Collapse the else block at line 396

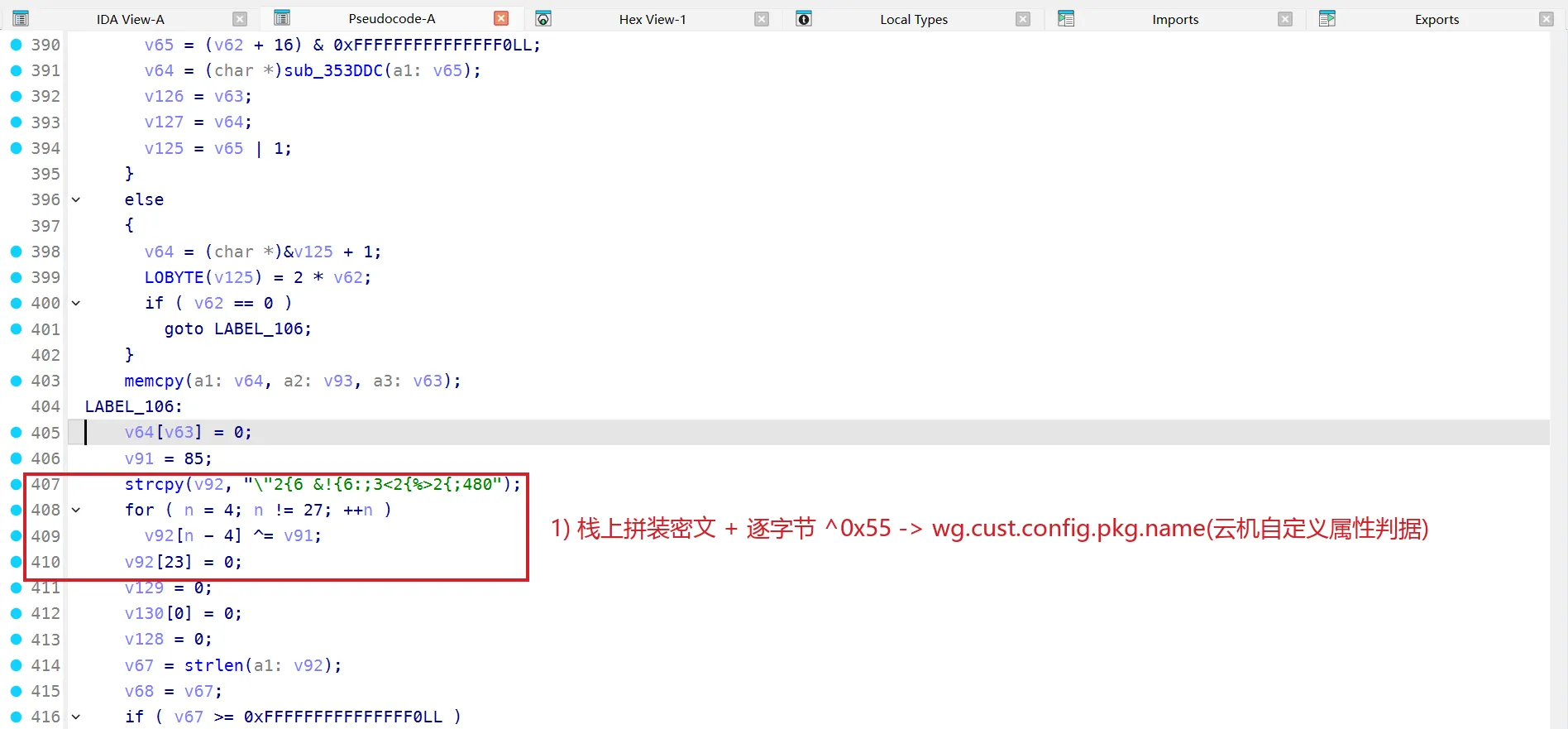76,199
